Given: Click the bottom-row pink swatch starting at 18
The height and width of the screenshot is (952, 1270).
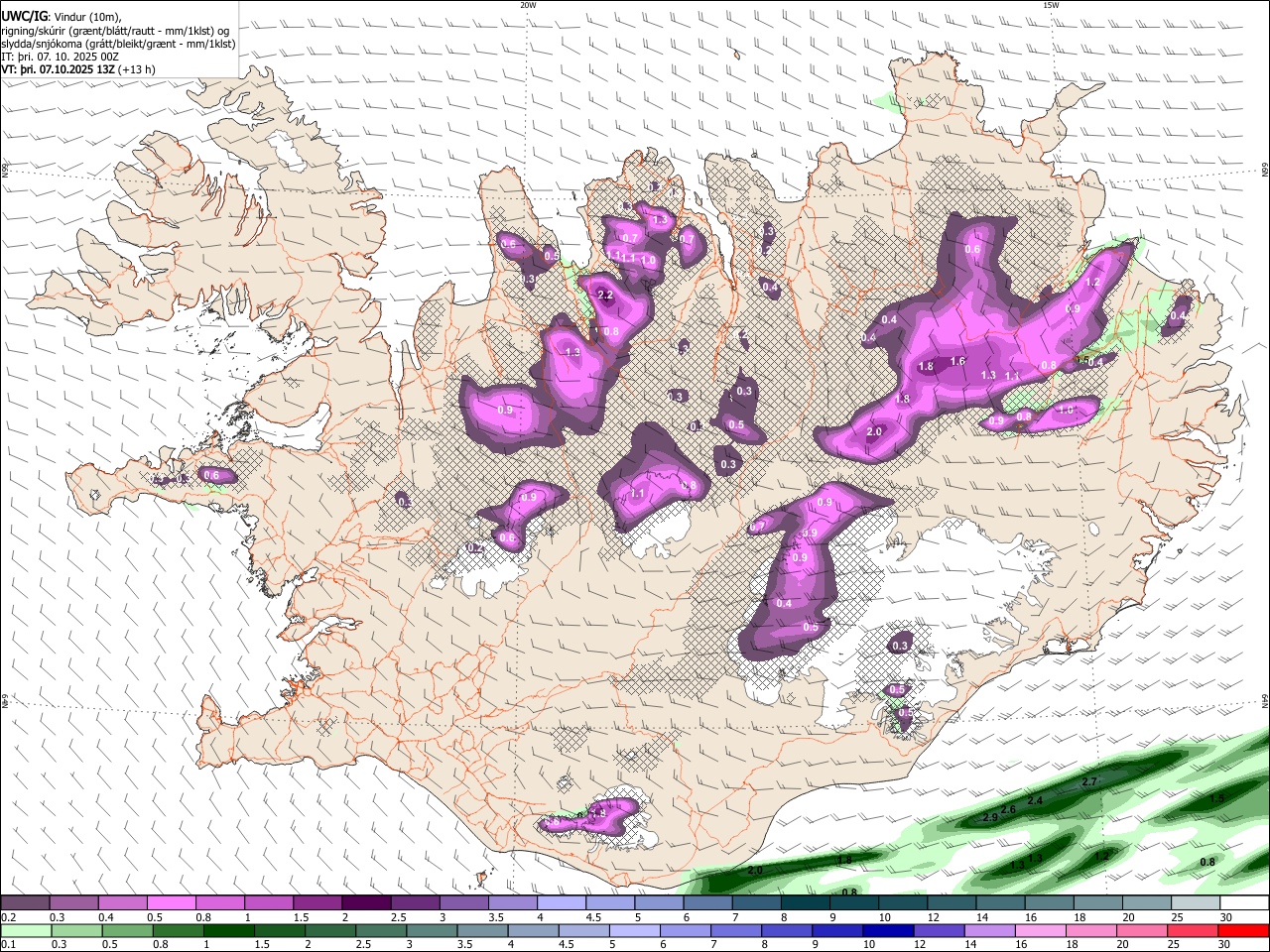Looking at the screenshot, I should pos(1090,930).
